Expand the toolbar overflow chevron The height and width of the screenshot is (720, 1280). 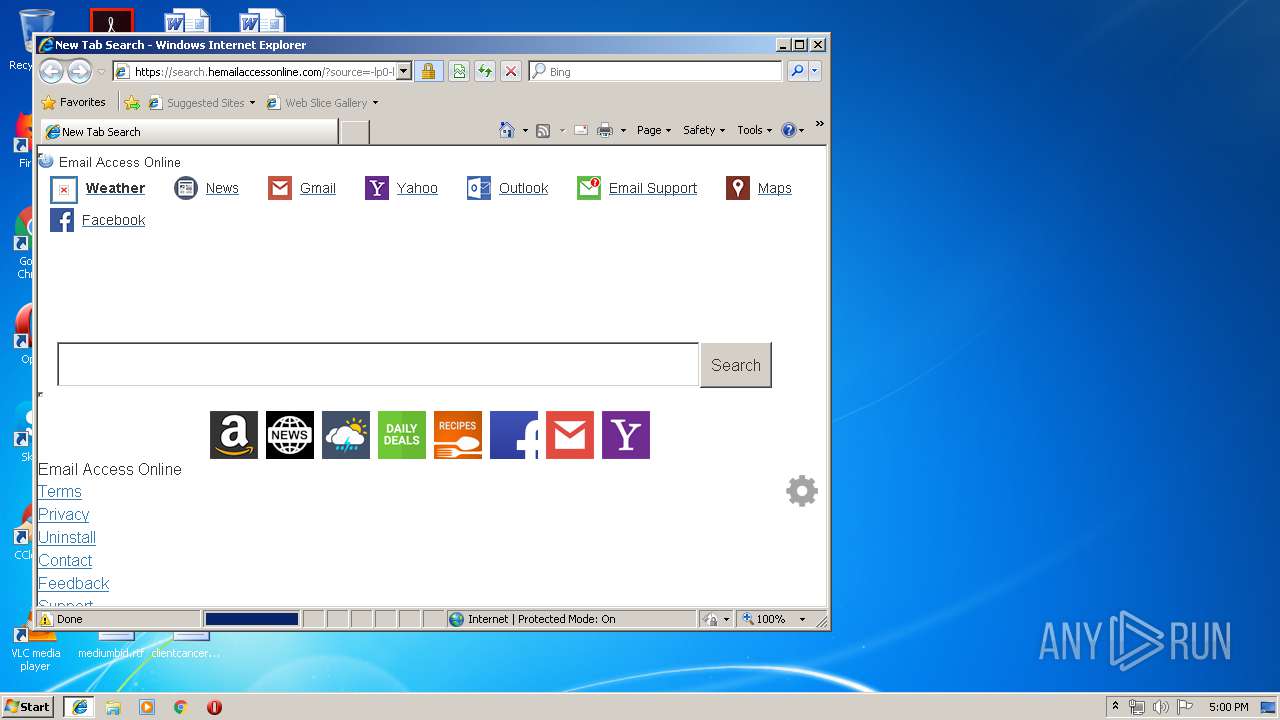(819, 124)
